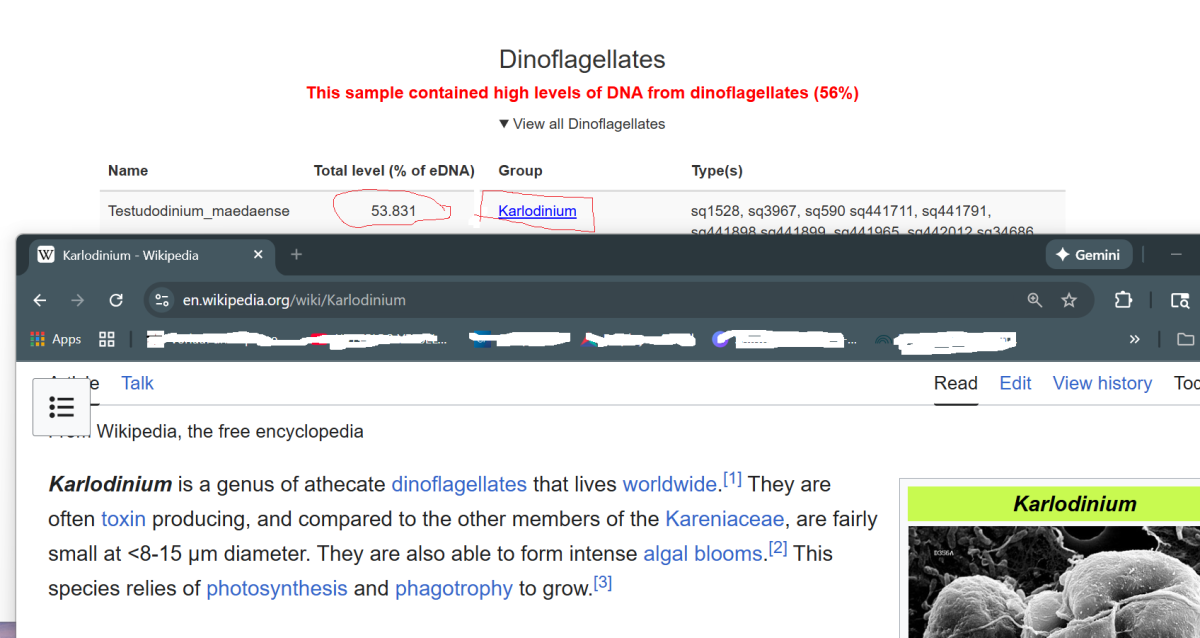Click the forward navigation arrow in Chrome
Viewport: 1200px width, 638px height.
pyautogui.click(x=78, y=300)
